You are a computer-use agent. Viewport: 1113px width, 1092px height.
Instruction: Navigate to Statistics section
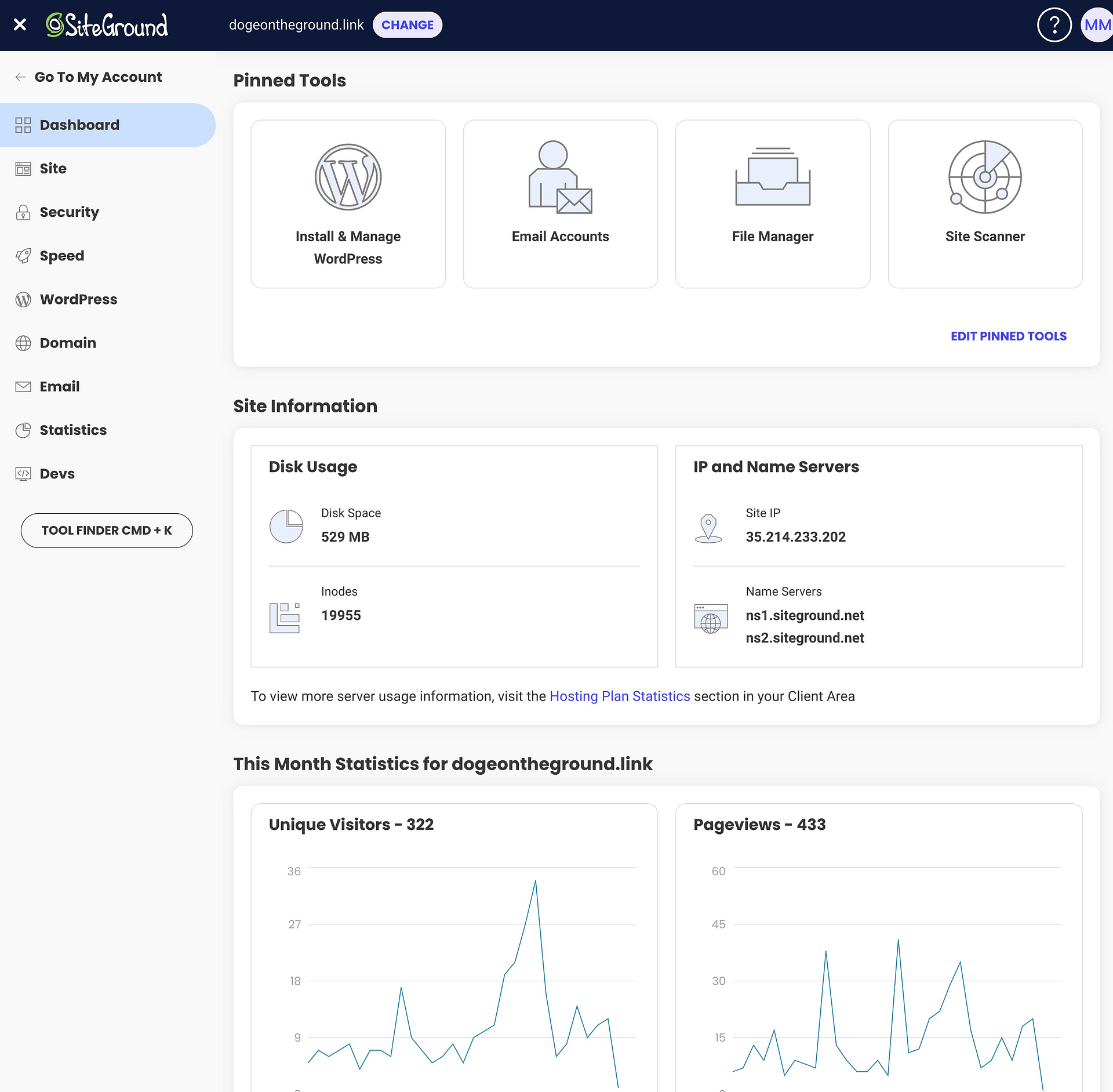coord(73,430)
